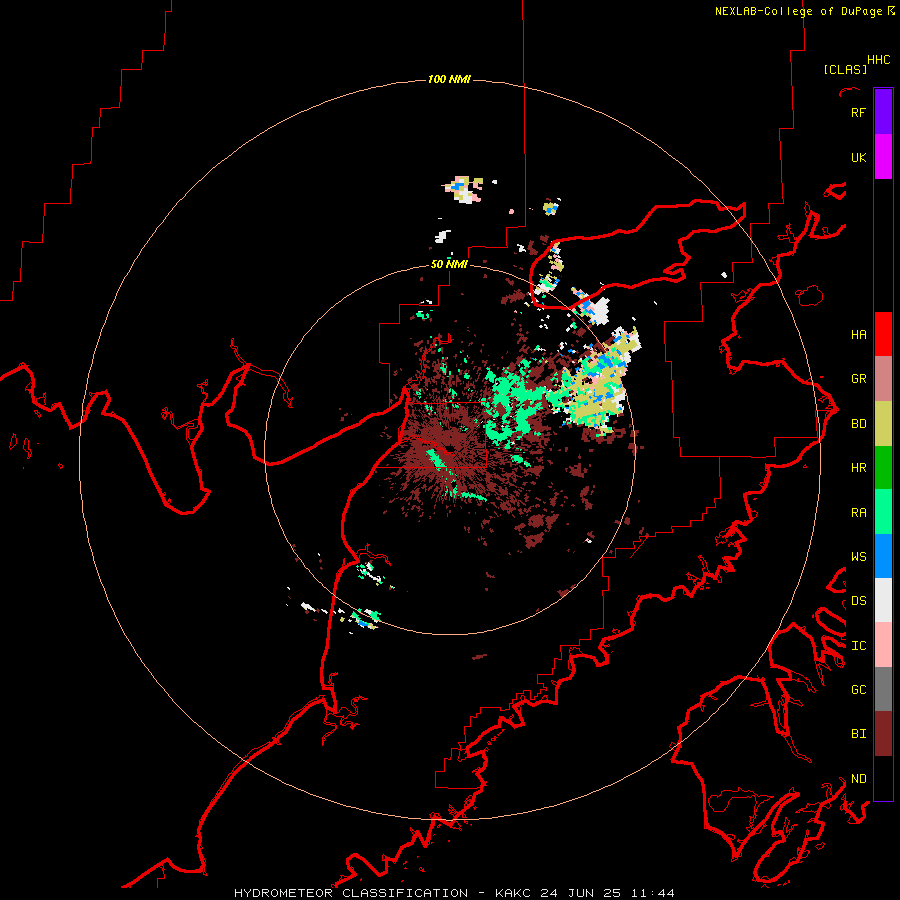Image resolution: width=900 pixels, height=900 pixels.
Task: Click the HHC product label
Action: tap(879, 60)
